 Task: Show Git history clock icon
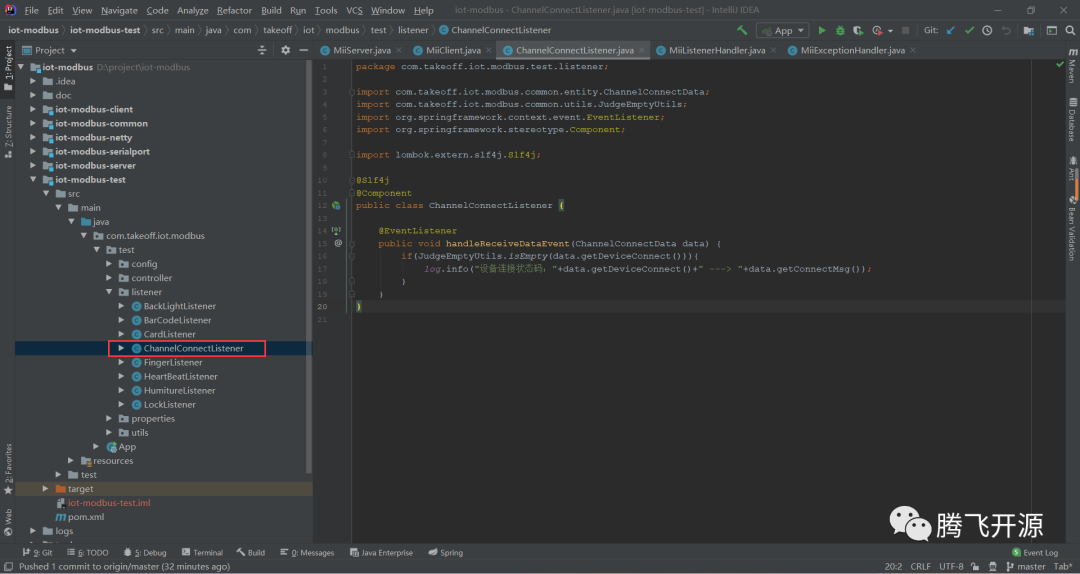pos(987,30)
